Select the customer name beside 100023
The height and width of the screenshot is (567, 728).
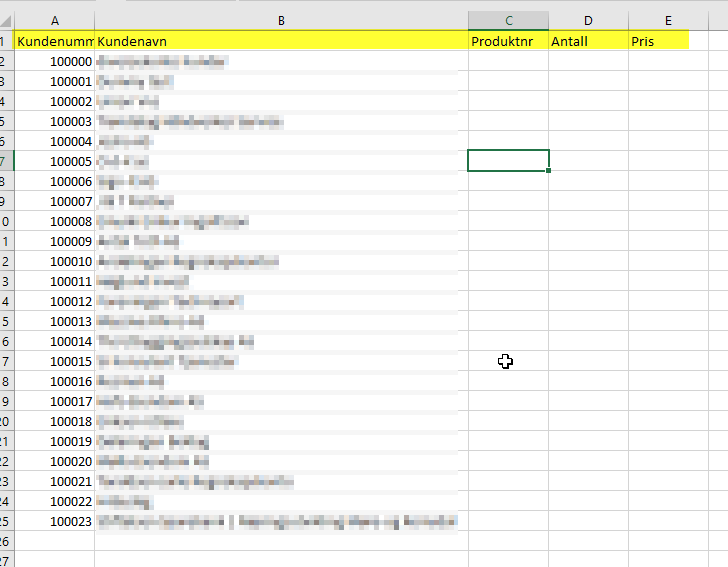278,521
